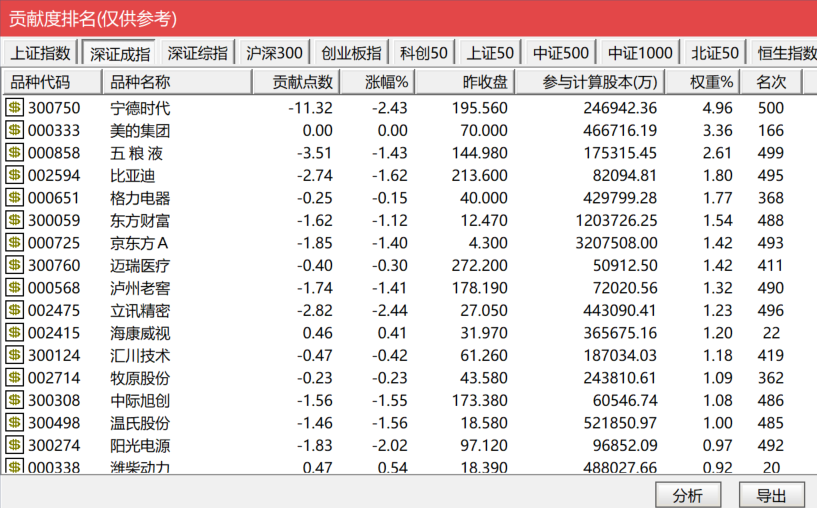This screenshot has height=508, width=817.
Task: Click the stock icon beside 000858 五粮液
Action: [x=14, y=153]
